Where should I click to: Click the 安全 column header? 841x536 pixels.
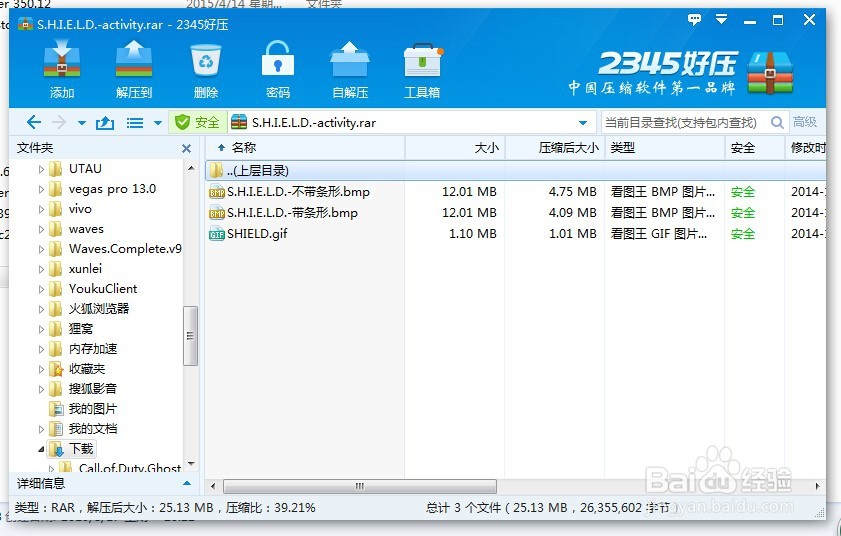(754, 148)
